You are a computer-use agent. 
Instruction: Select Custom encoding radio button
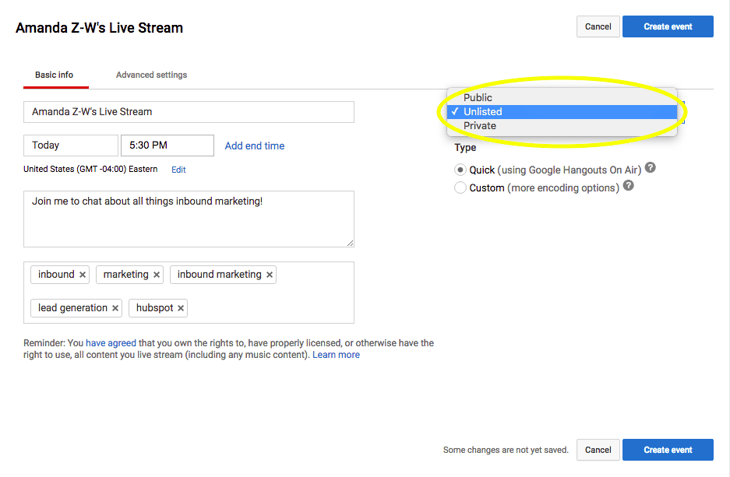pos(460,187)
